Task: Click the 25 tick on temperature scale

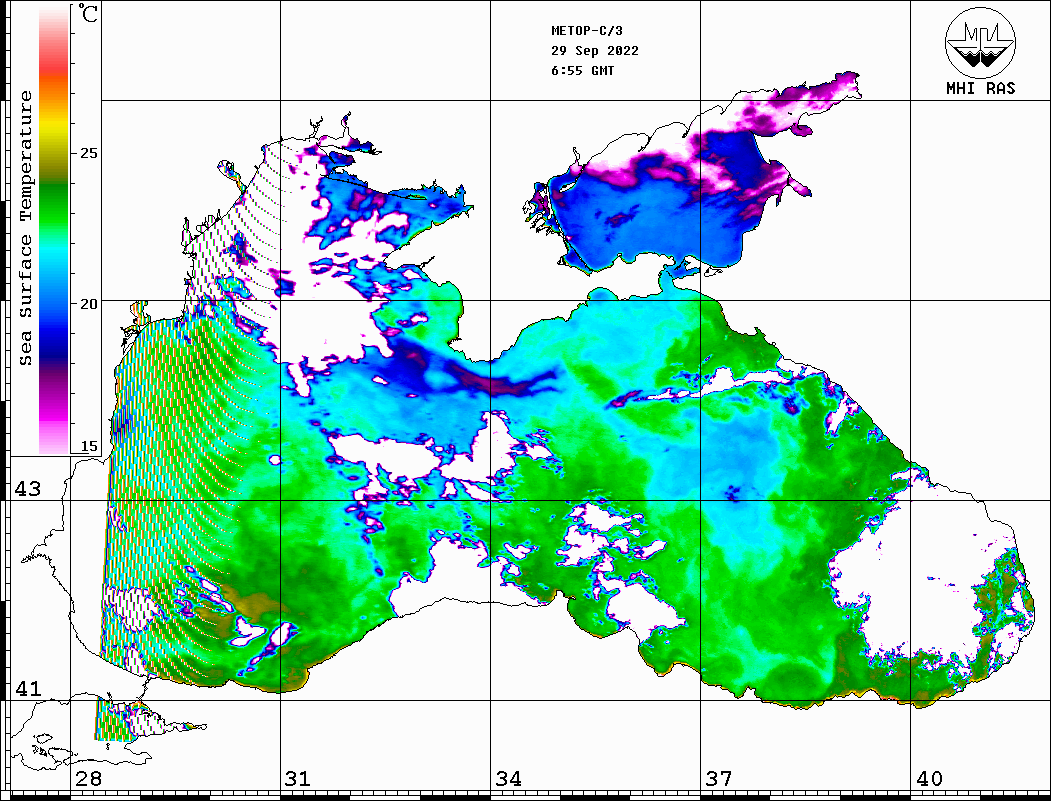Action: tap(88, 153)
